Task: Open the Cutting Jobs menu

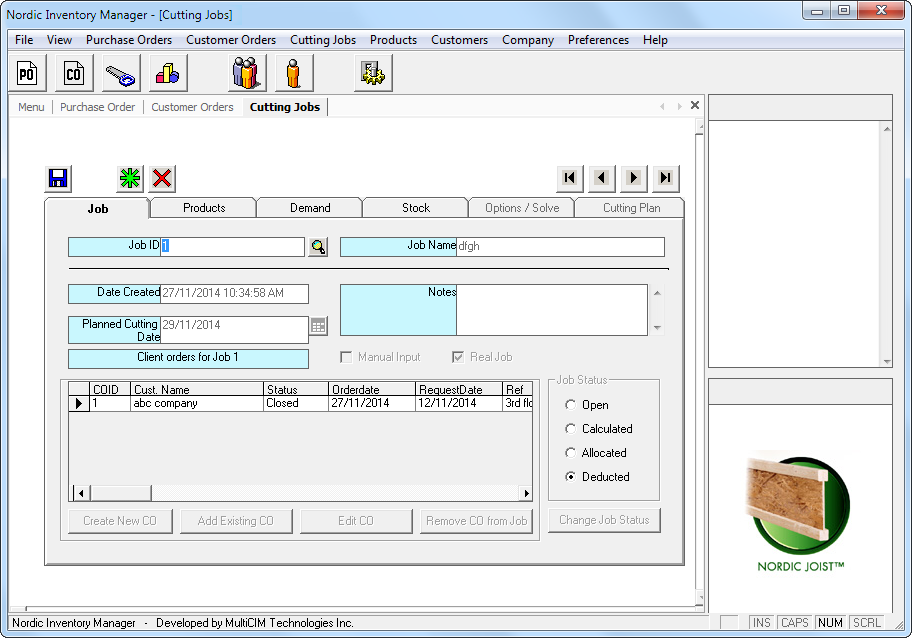Action: click(323, 40)
